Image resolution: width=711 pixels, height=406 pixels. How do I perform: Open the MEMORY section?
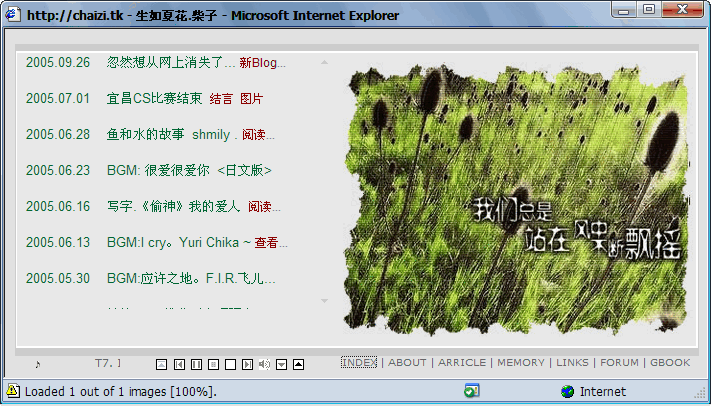[521, 362]
